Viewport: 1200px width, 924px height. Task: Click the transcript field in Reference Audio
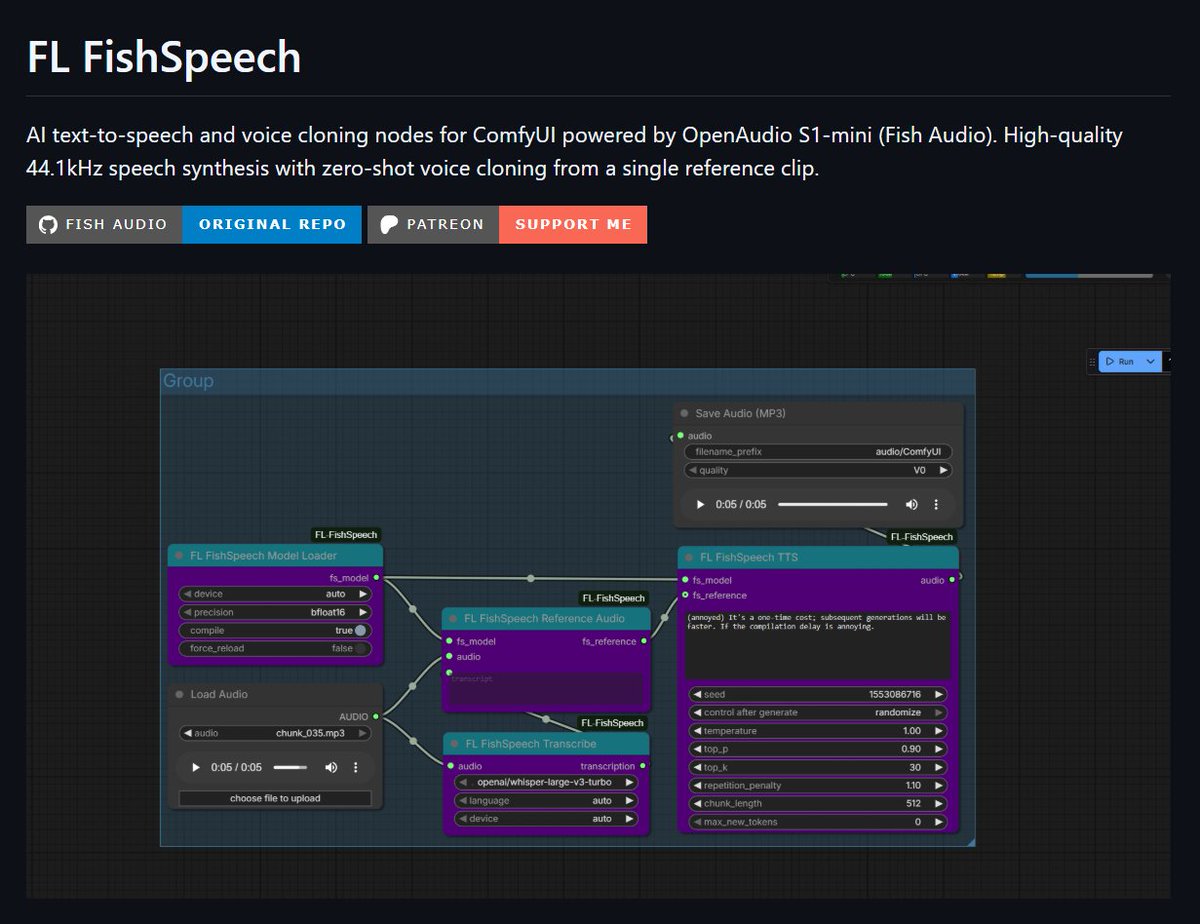(545, 690)
